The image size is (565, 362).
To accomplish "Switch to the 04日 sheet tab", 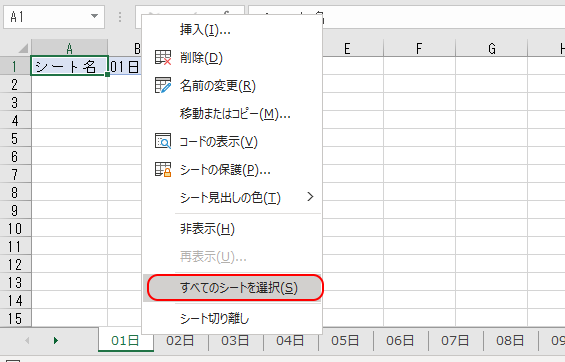I will [x=290, y=340].
